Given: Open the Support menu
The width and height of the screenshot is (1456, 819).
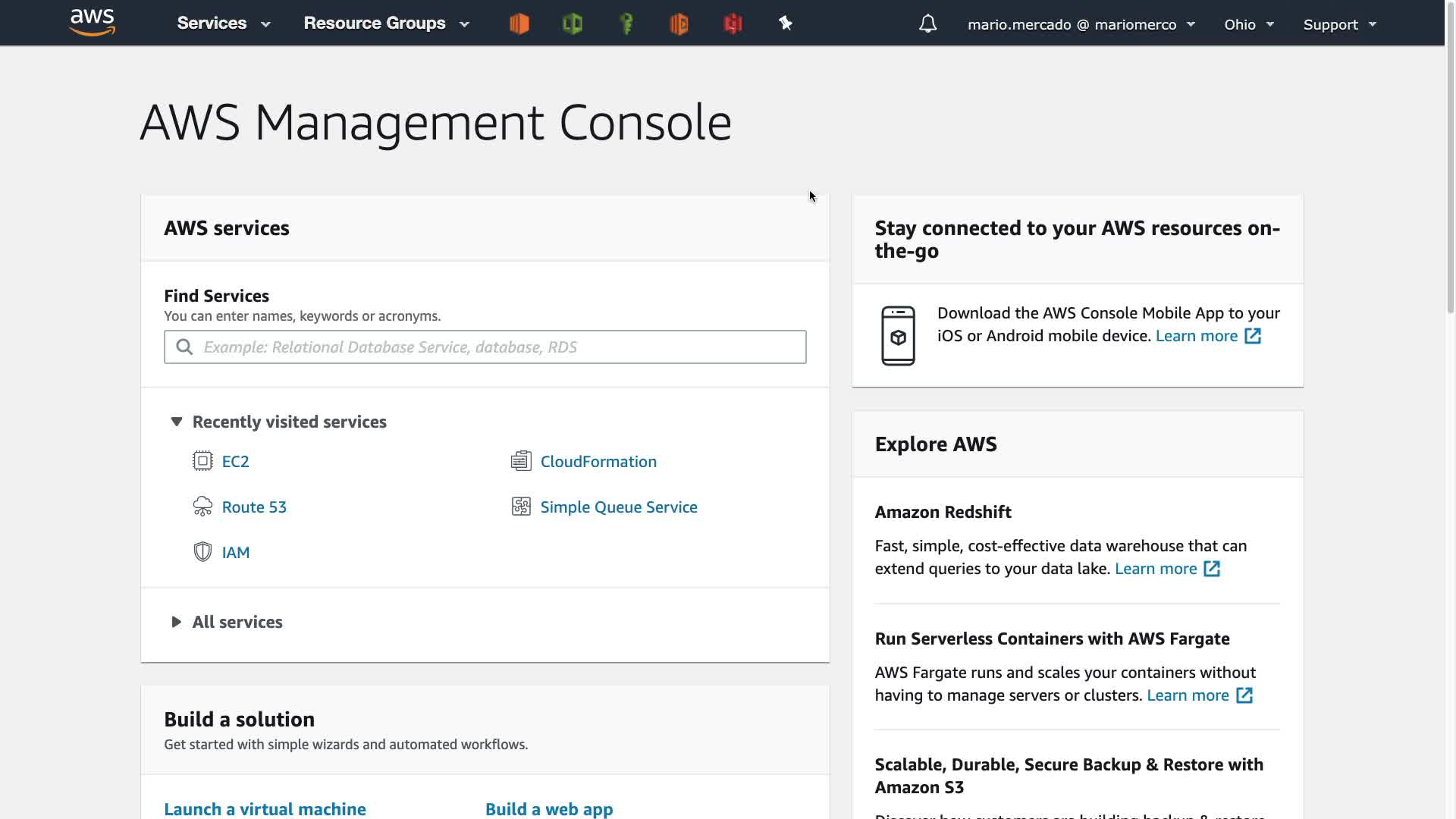Looking at the screenshot, I should tap(1339, 24).
